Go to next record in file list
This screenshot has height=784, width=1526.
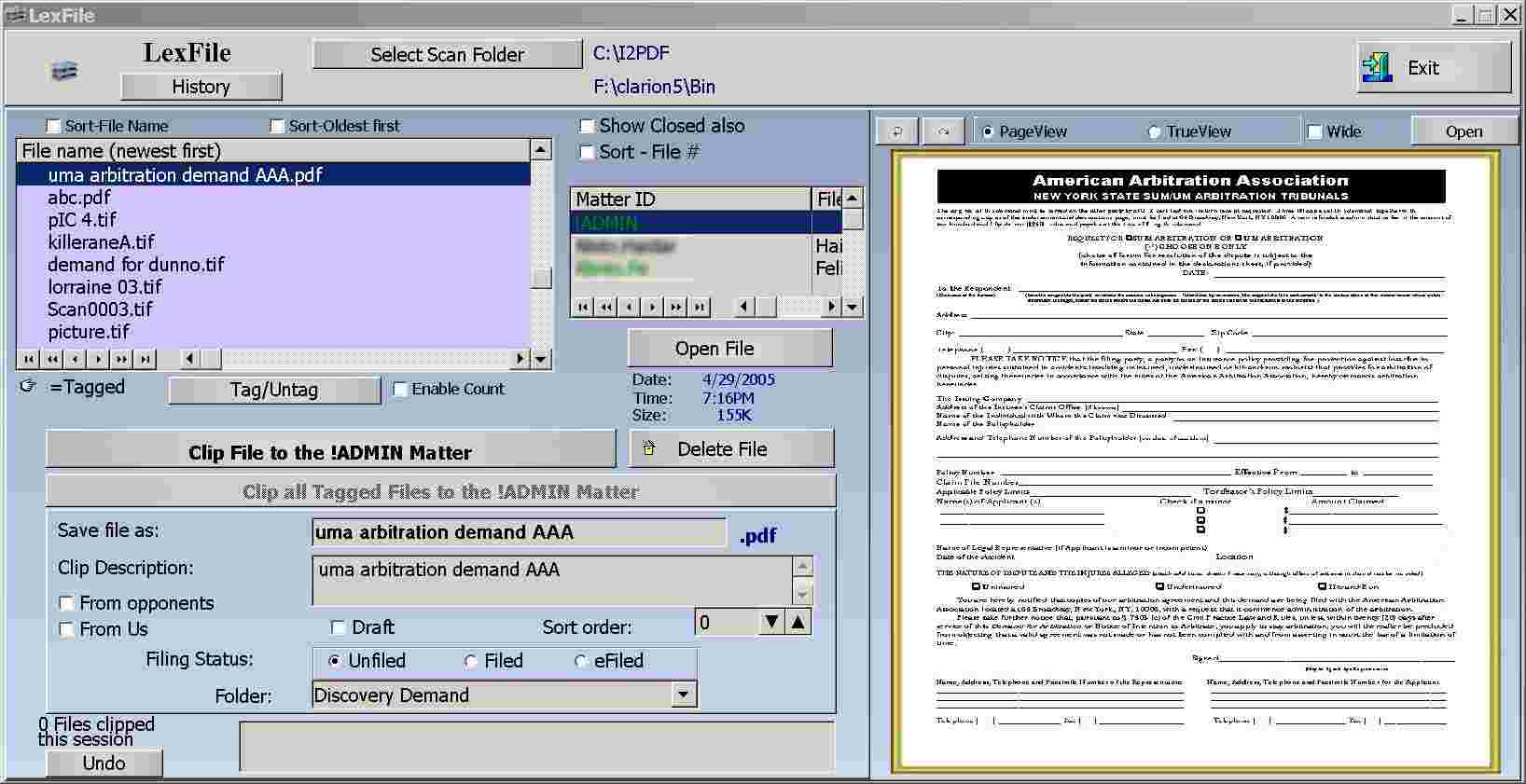(99, 359)
